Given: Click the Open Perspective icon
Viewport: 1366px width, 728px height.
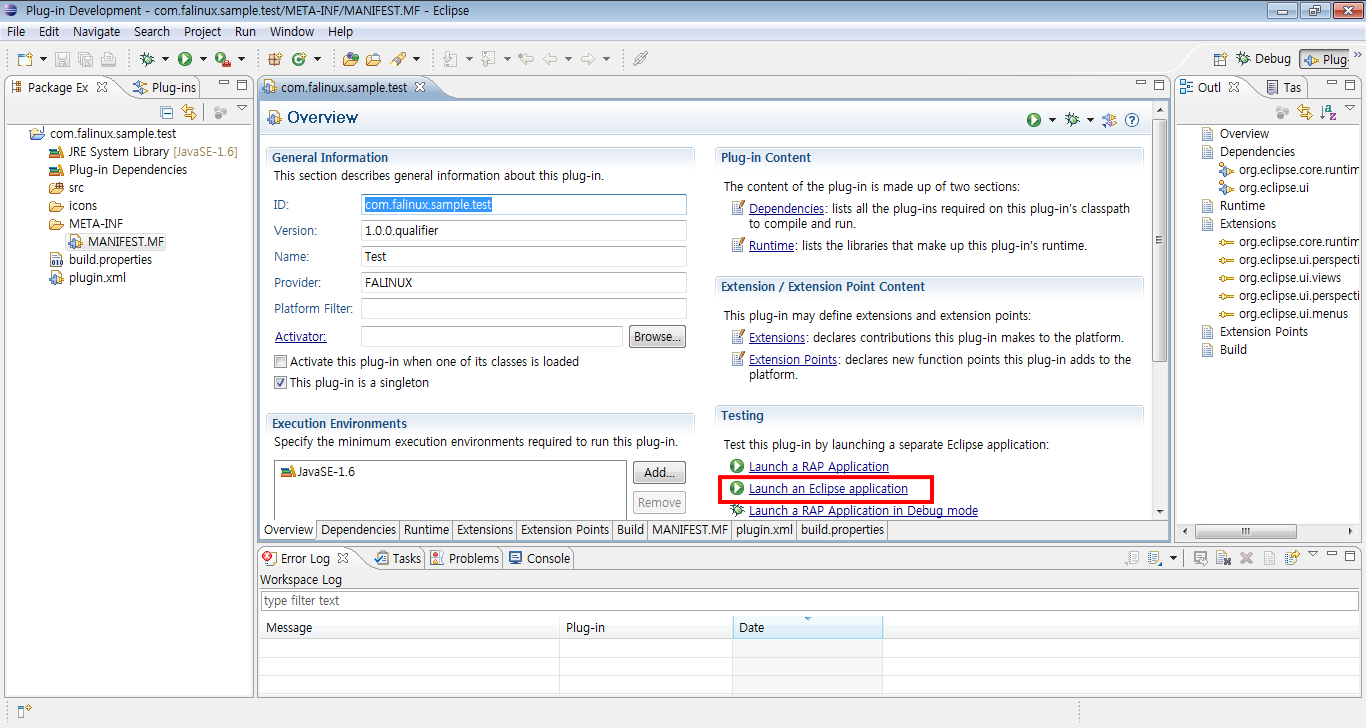Looking at the screenshot, I should [x=1220, y=59].
